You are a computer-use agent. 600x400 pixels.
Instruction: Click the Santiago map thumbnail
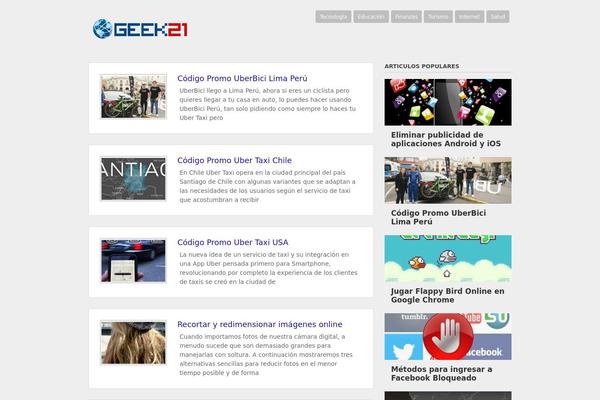pos(134,178)
